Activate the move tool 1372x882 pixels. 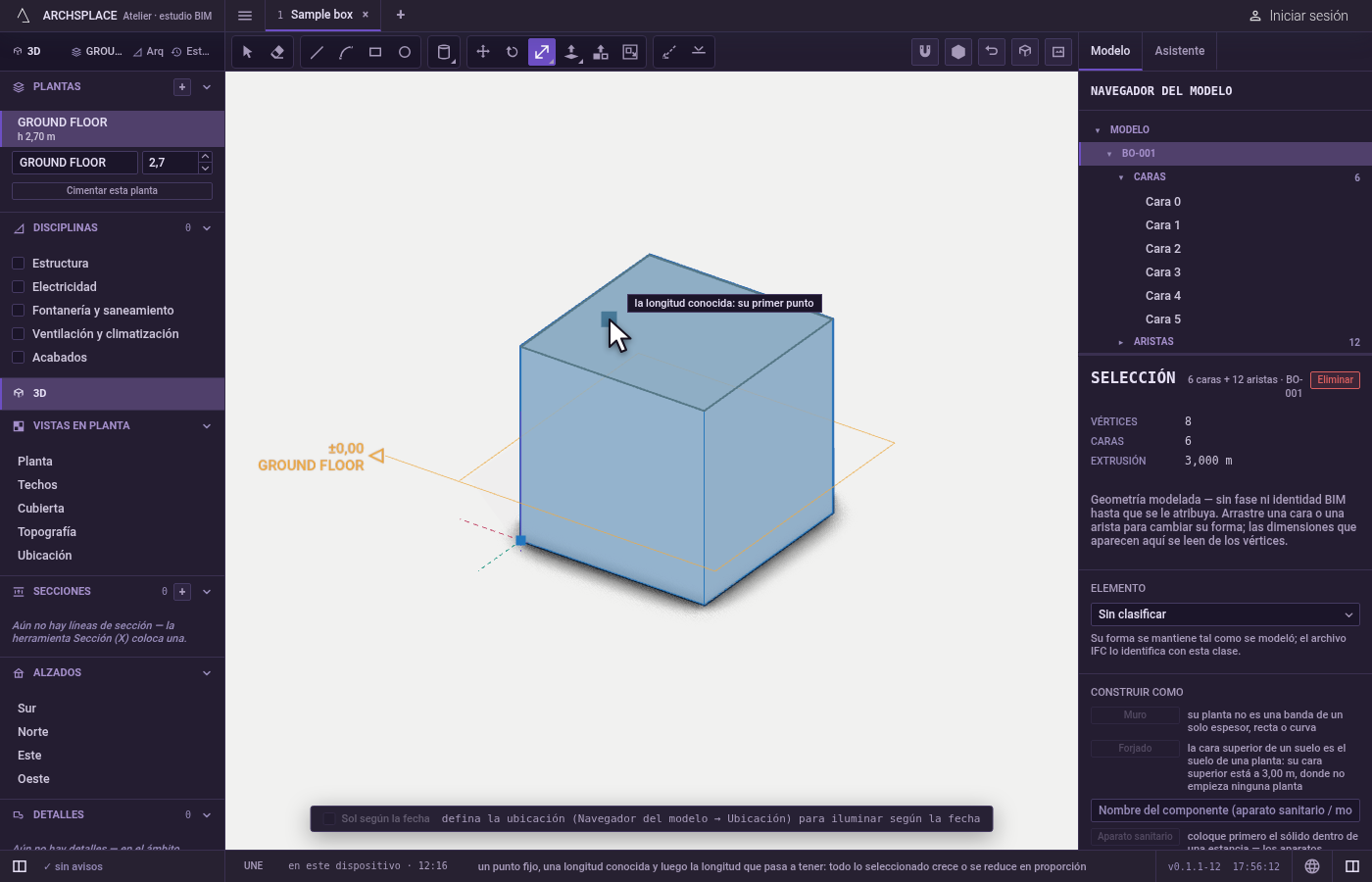483,52
